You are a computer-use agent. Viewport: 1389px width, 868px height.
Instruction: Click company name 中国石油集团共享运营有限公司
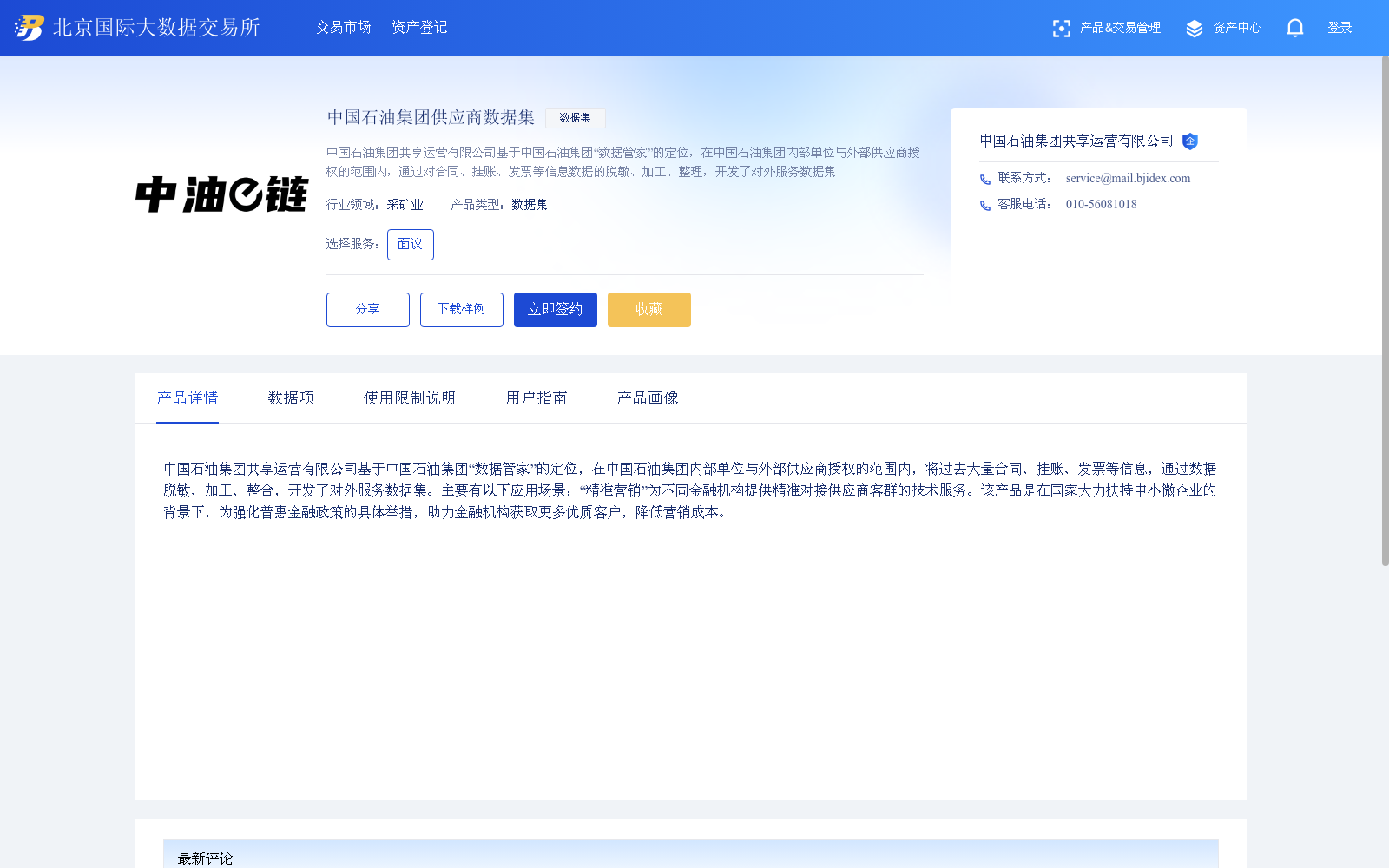(1076, 141)
